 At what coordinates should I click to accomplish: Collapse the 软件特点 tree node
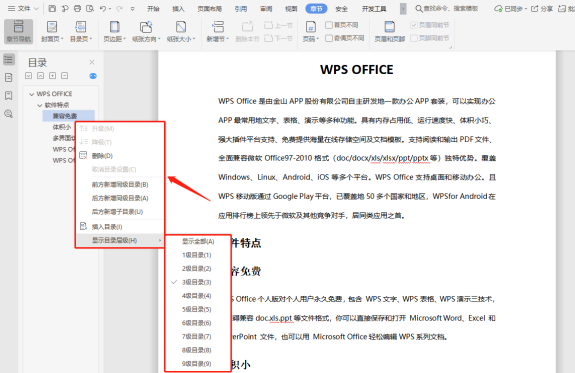[40, 105]
